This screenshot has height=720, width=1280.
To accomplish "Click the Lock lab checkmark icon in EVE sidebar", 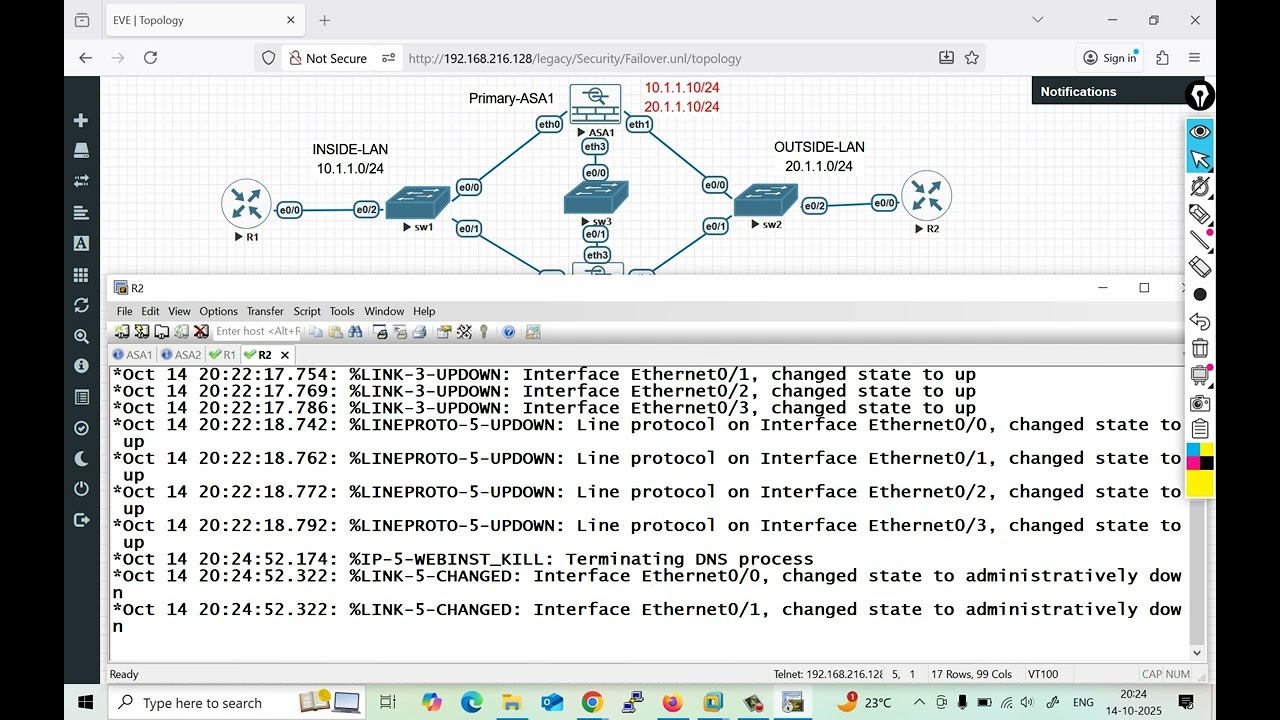I will click(81, 428).
